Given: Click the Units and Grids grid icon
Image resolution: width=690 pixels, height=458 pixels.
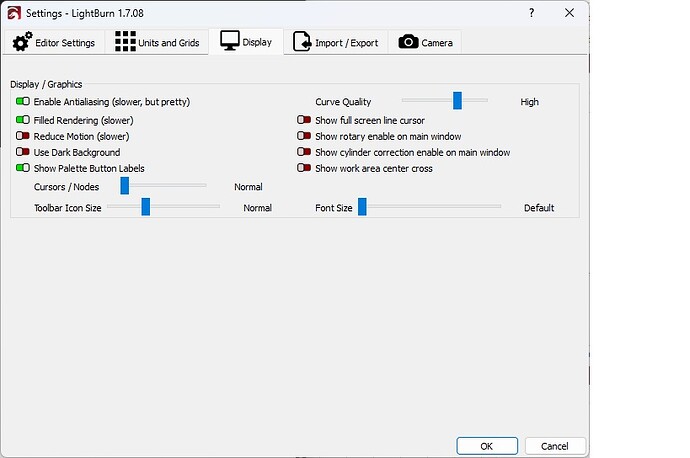Looking at the screenshot, I should 125,42.
